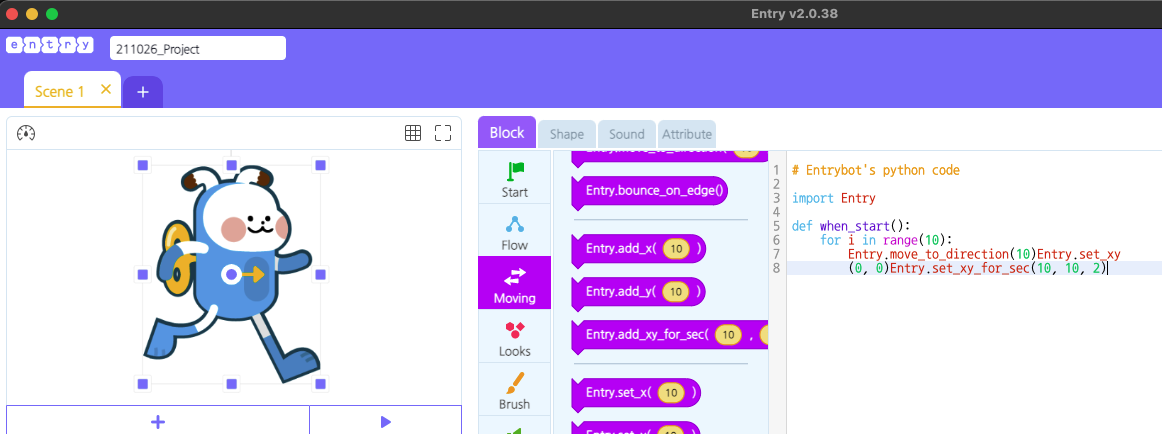Click the entry logo
This screenshot has height=434, width=1162.
(x=50, y=45)
